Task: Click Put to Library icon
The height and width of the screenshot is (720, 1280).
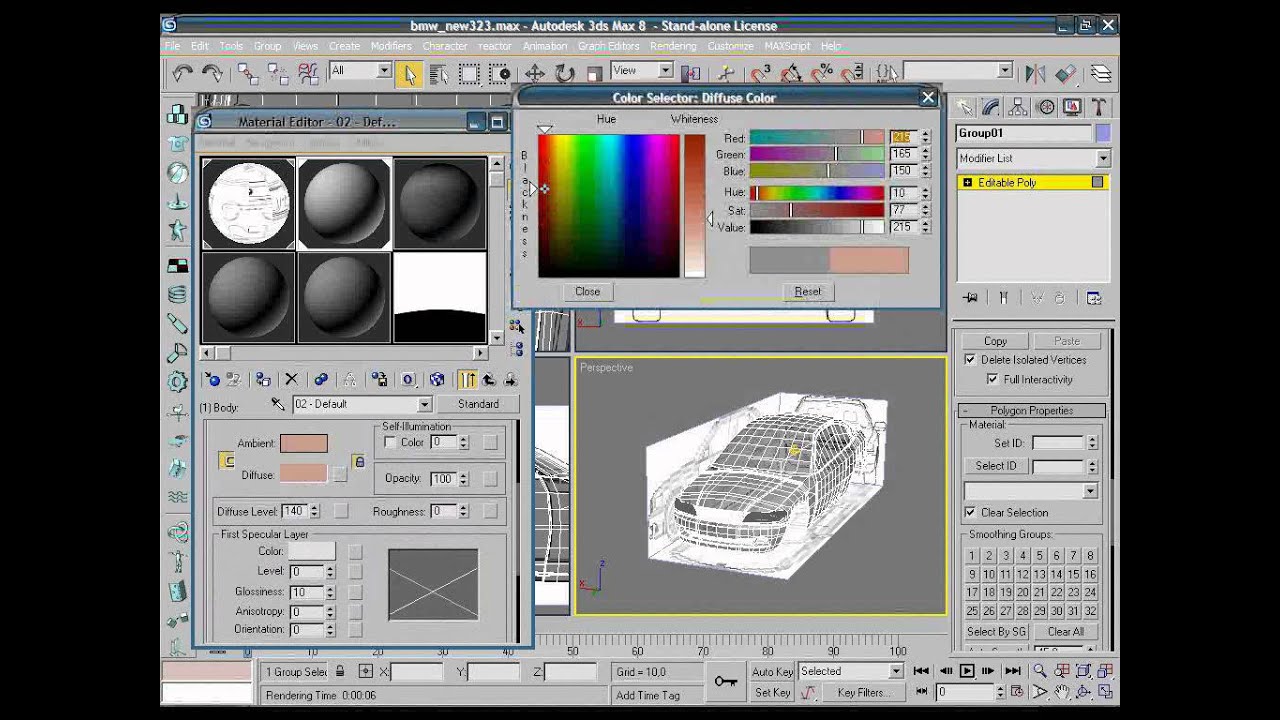Action: pos(379,380)
